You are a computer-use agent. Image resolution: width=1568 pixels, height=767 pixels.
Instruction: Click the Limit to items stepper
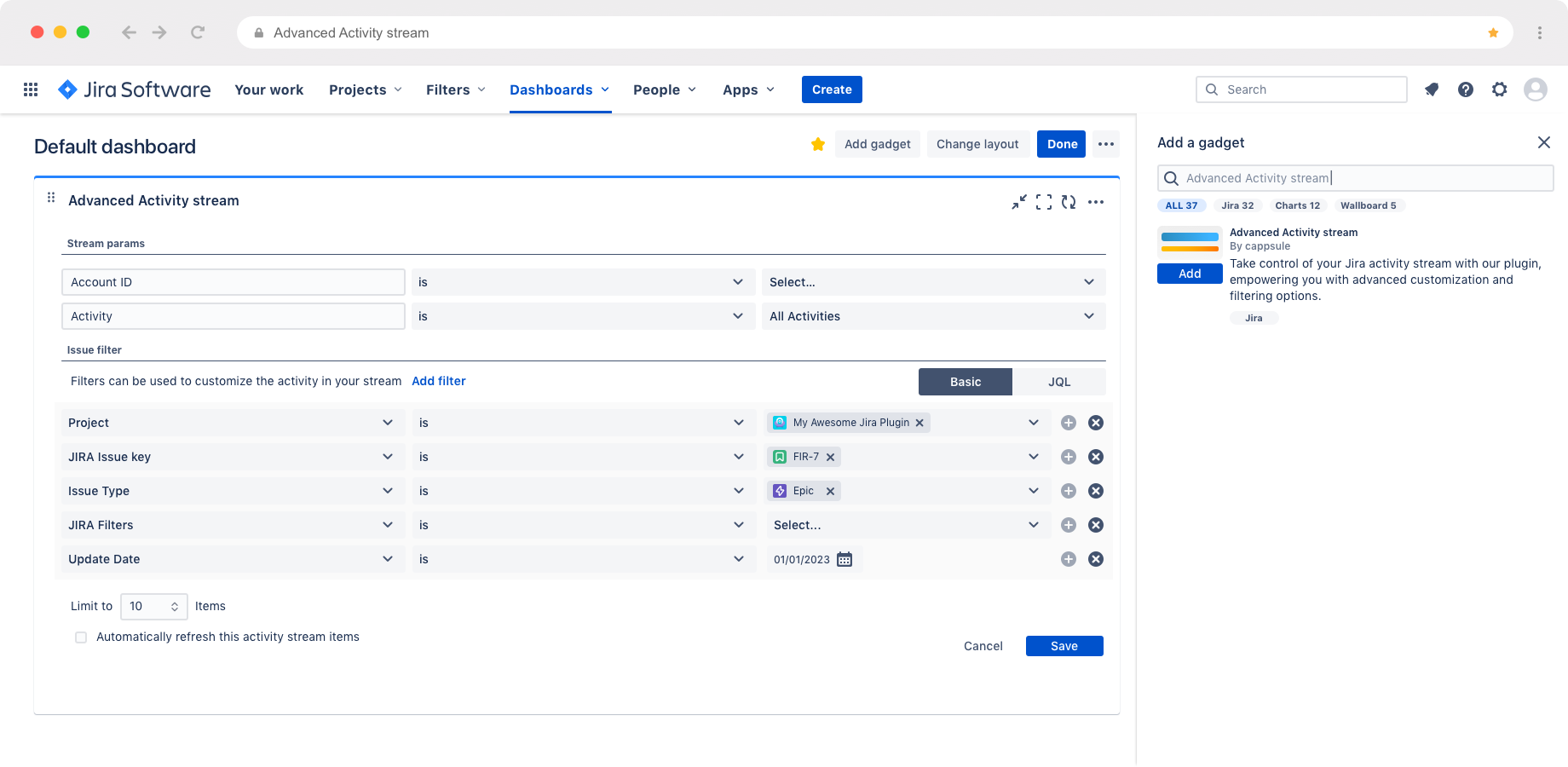tap(174, 607)
